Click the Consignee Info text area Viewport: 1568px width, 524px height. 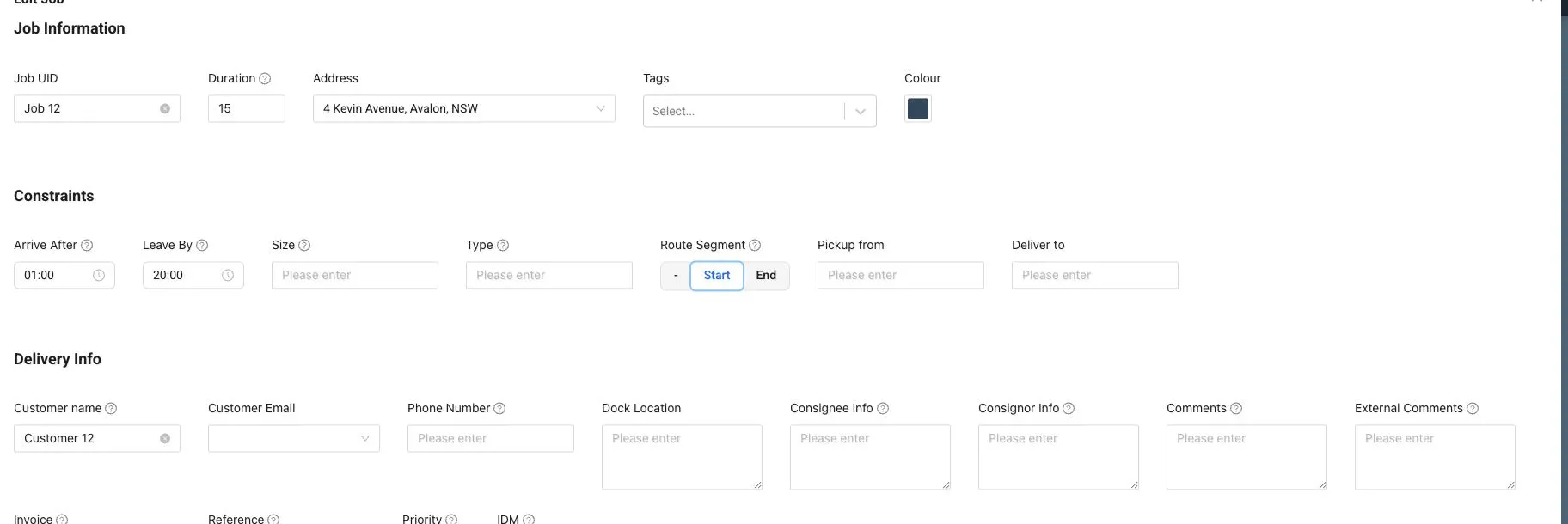870,457
